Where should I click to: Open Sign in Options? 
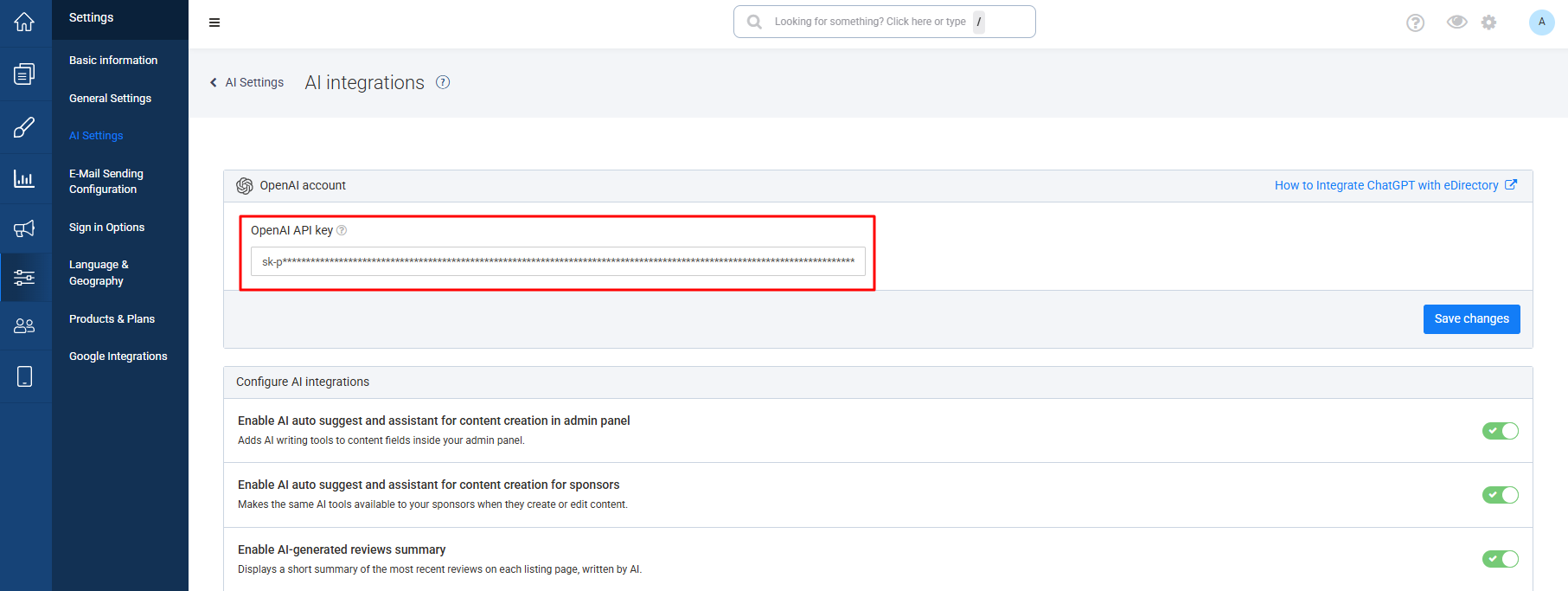[x=106, y=228]
